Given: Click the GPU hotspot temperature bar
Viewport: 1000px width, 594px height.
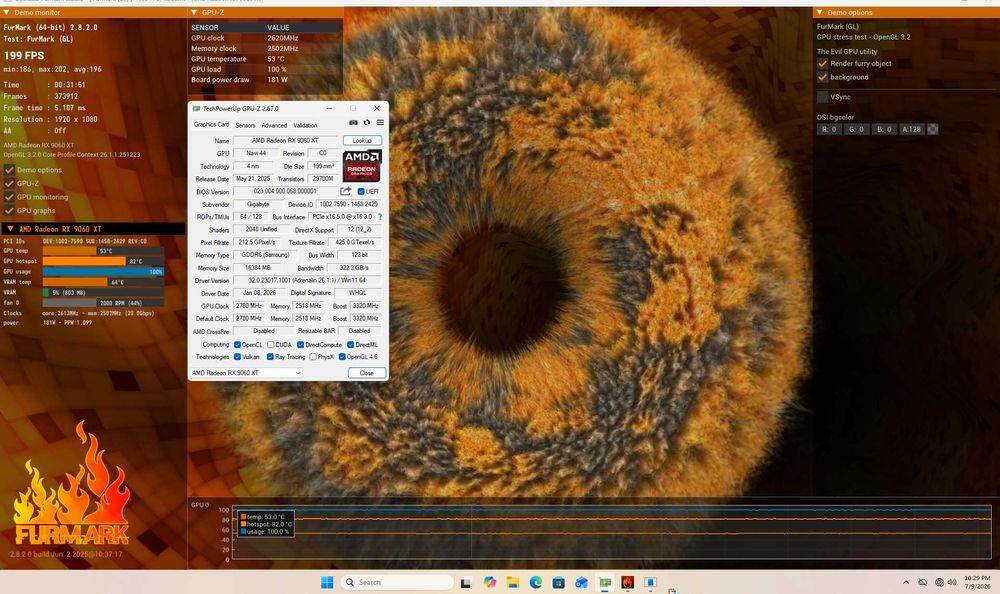Looking at the screenshot, I should 103,261.
